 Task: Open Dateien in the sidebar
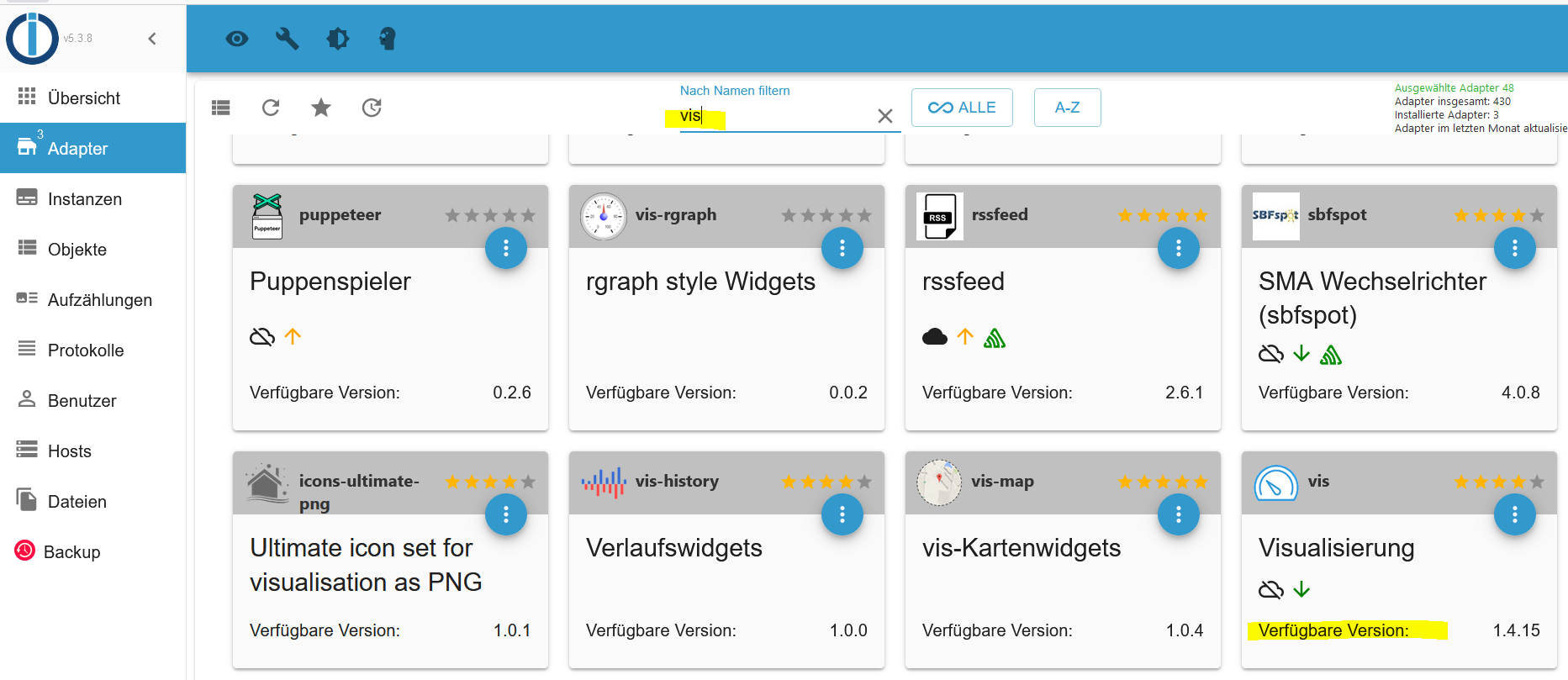92,501
